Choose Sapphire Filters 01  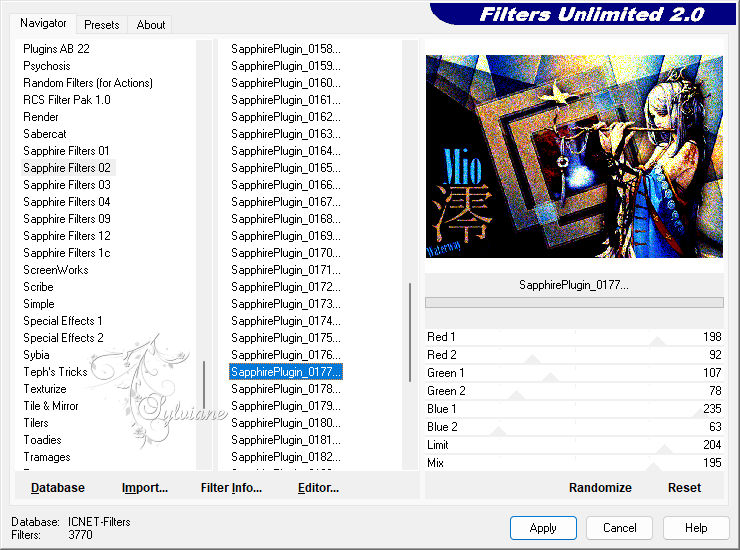pos(66,151)
